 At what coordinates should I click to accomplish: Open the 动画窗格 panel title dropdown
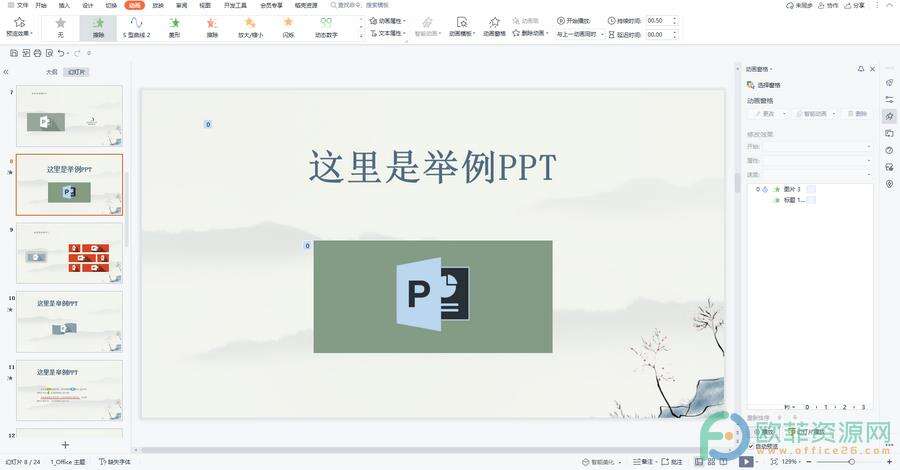click(x=759, y=69)
